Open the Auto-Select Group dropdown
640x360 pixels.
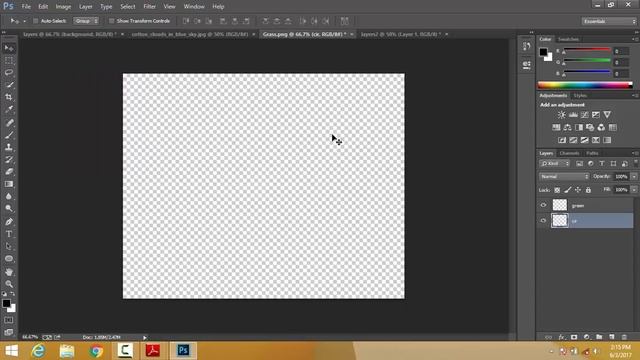pyautogui.click(x=86, y=21)
